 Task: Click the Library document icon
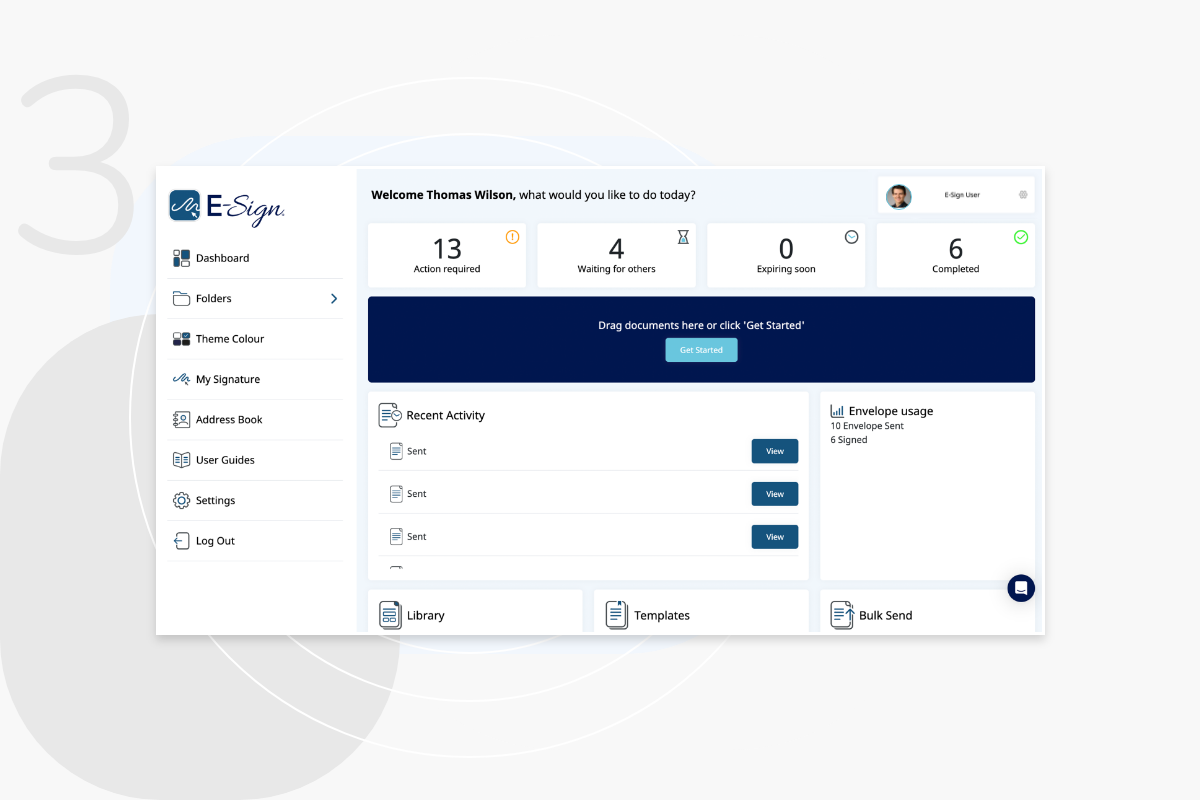(390, 615)
